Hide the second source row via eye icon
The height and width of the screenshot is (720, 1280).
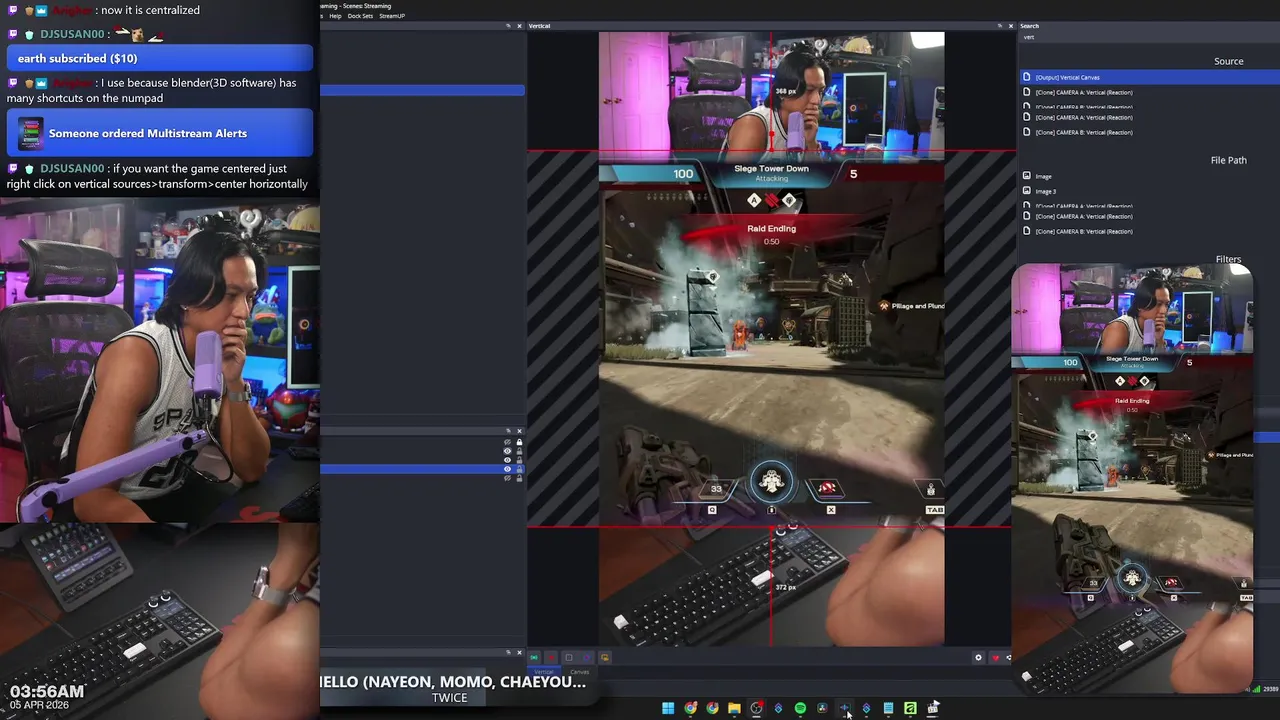click(x=507, y=451)
